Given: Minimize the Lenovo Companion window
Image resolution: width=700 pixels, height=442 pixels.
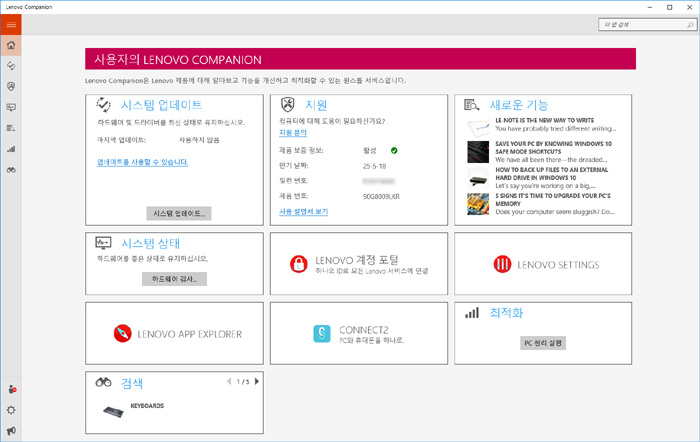Looking at the screenshot, I should click(x=650, y=7).
